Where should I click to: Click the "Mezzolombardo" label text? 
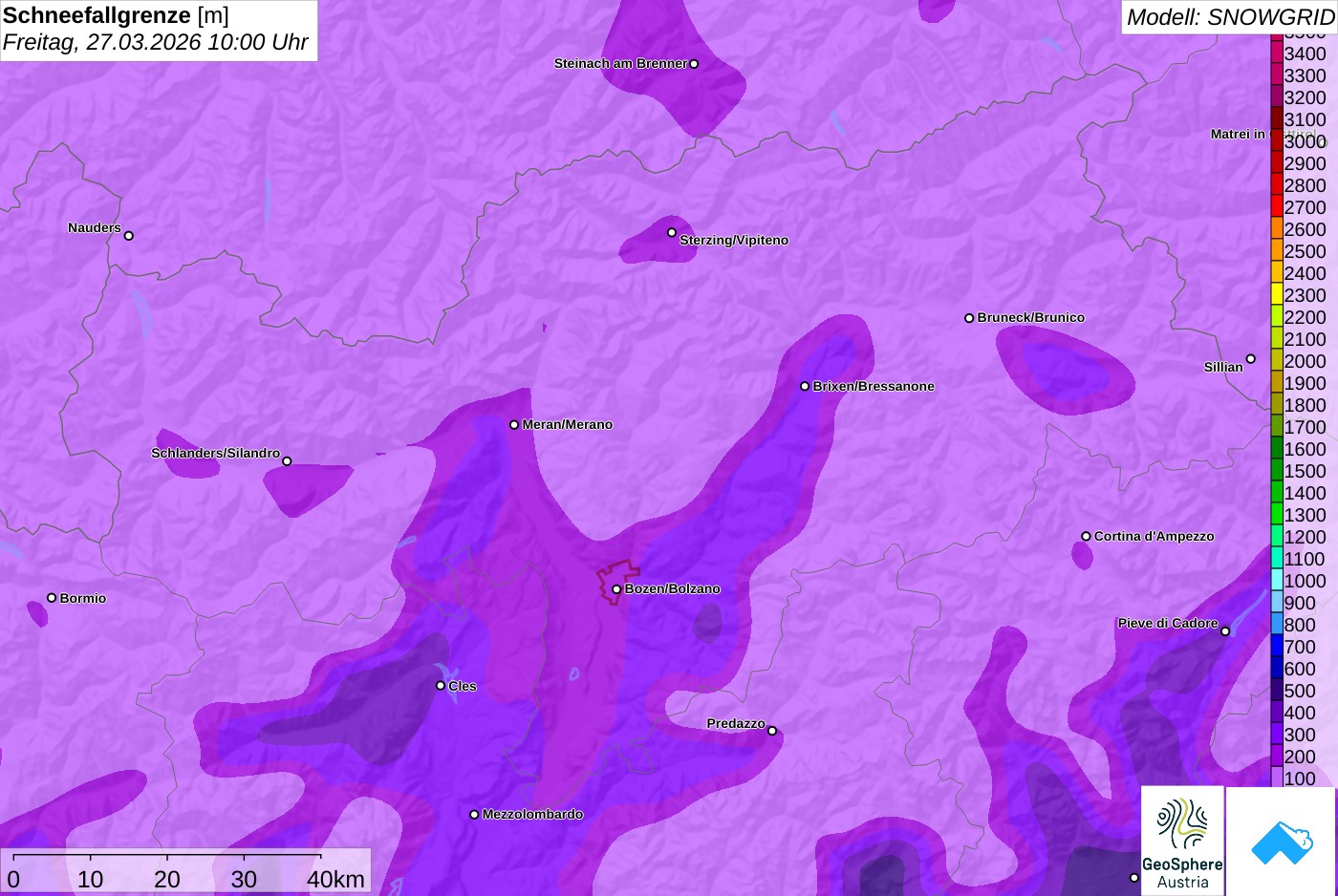click(x=532, y=815)
